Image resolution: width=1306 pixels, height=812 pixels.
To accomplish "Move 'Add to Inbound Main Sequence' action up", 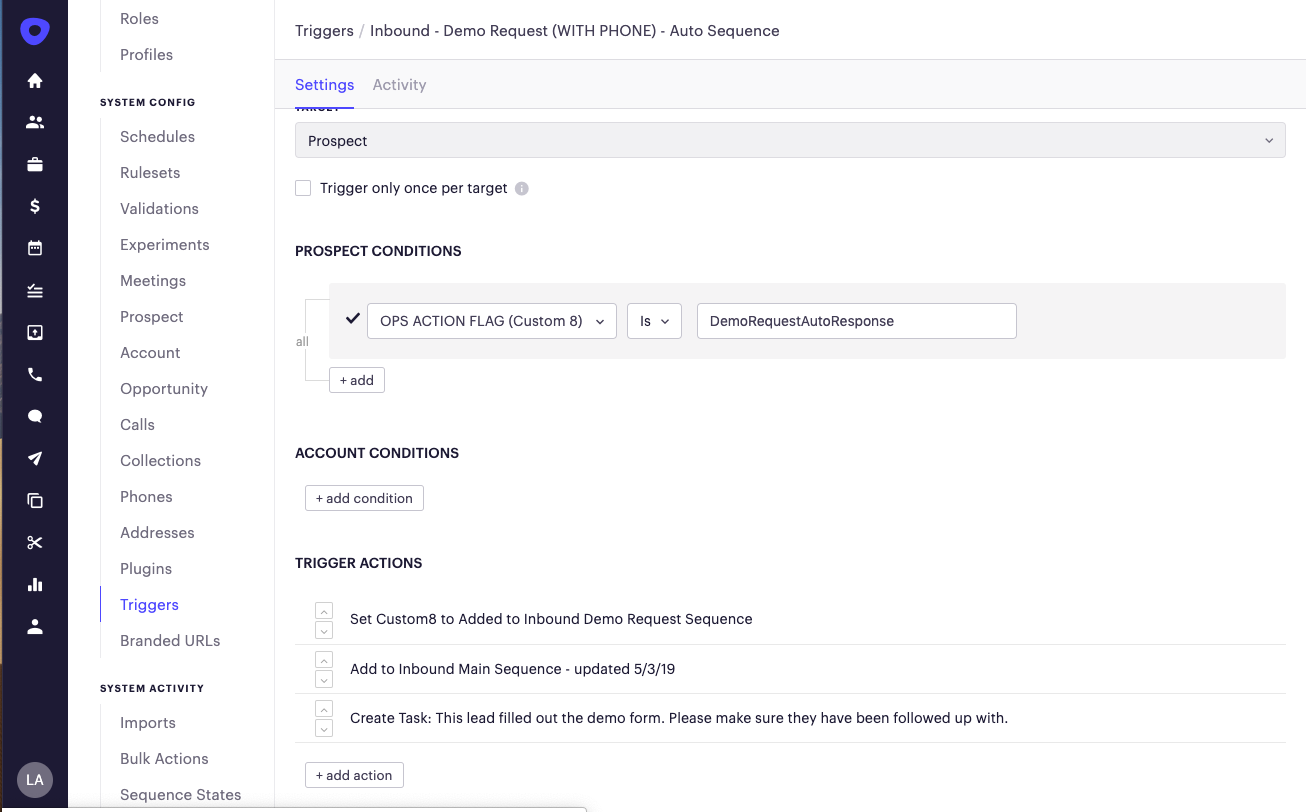I will (x=323, y=660).
